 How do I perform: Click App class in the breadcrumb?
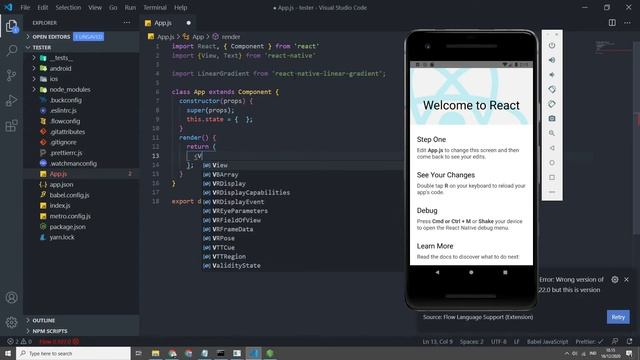tap(193, 37)
